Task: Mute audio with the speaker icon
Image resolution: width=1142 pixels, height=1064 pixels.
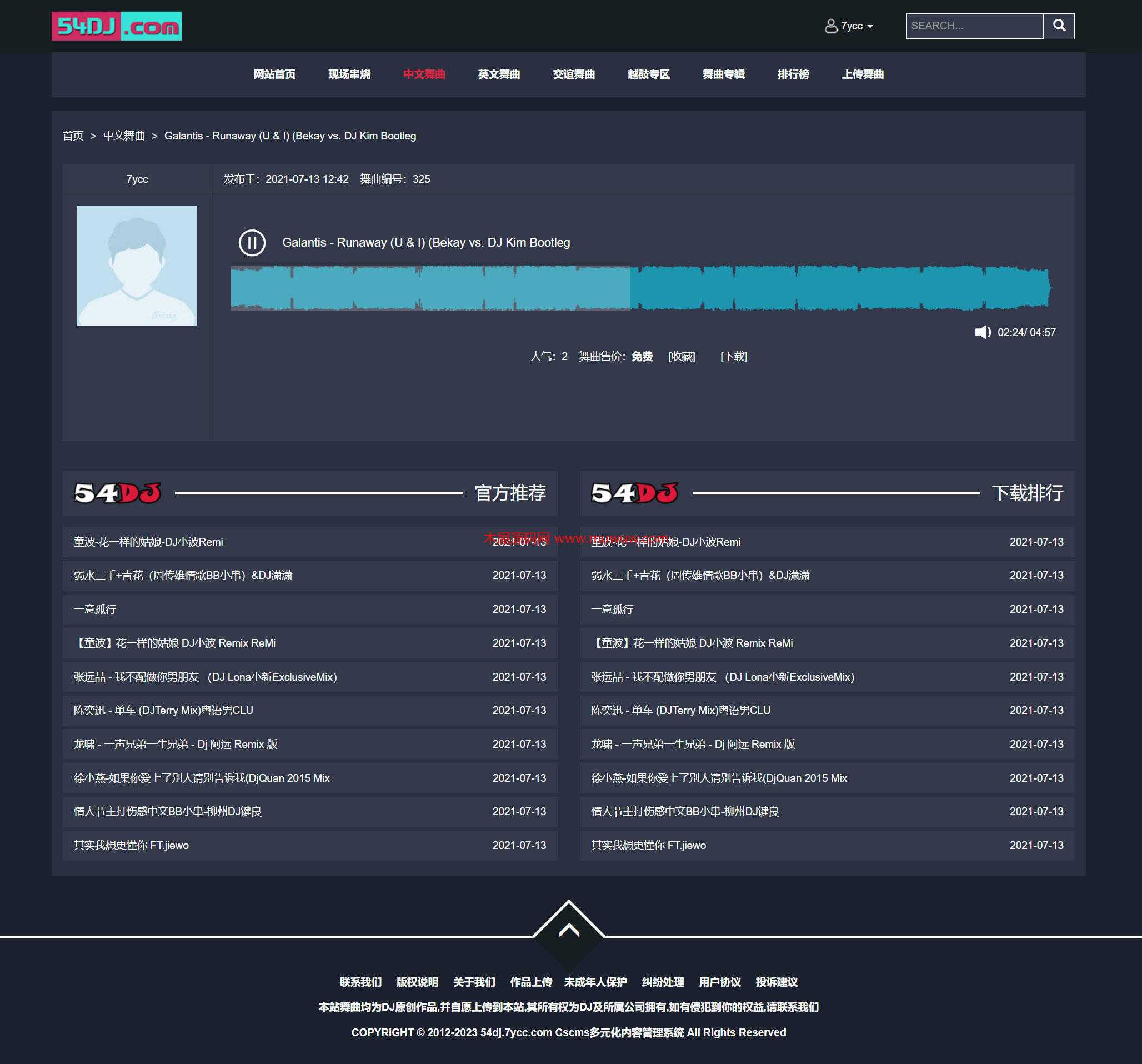Action: coord(981,332)
